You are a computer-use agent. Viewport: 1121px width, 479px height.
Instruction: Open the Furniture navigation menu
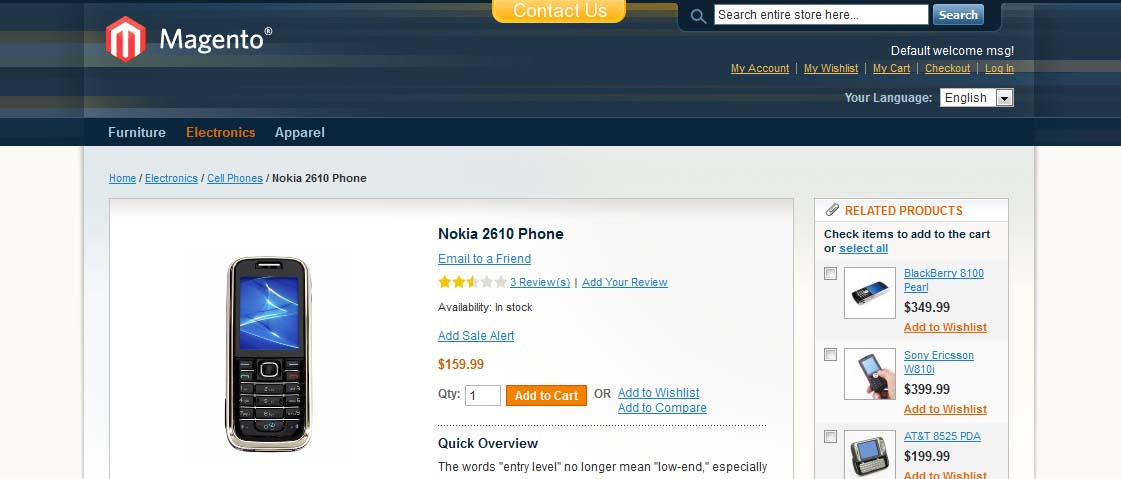click(137, 132)
